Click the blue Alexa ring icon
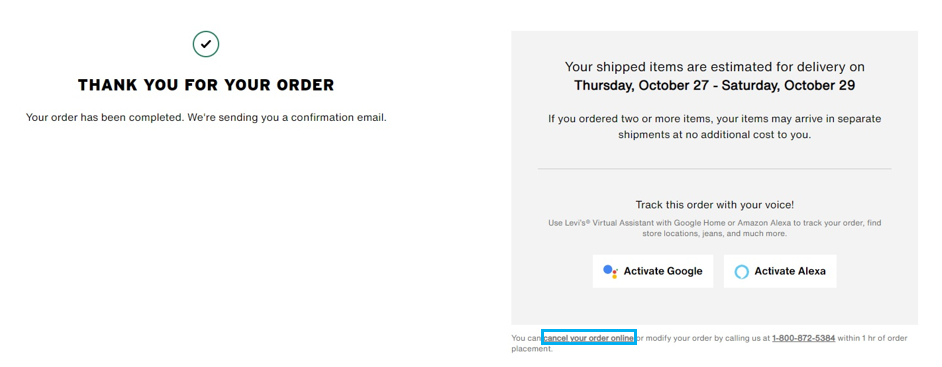 click(742, 271)
